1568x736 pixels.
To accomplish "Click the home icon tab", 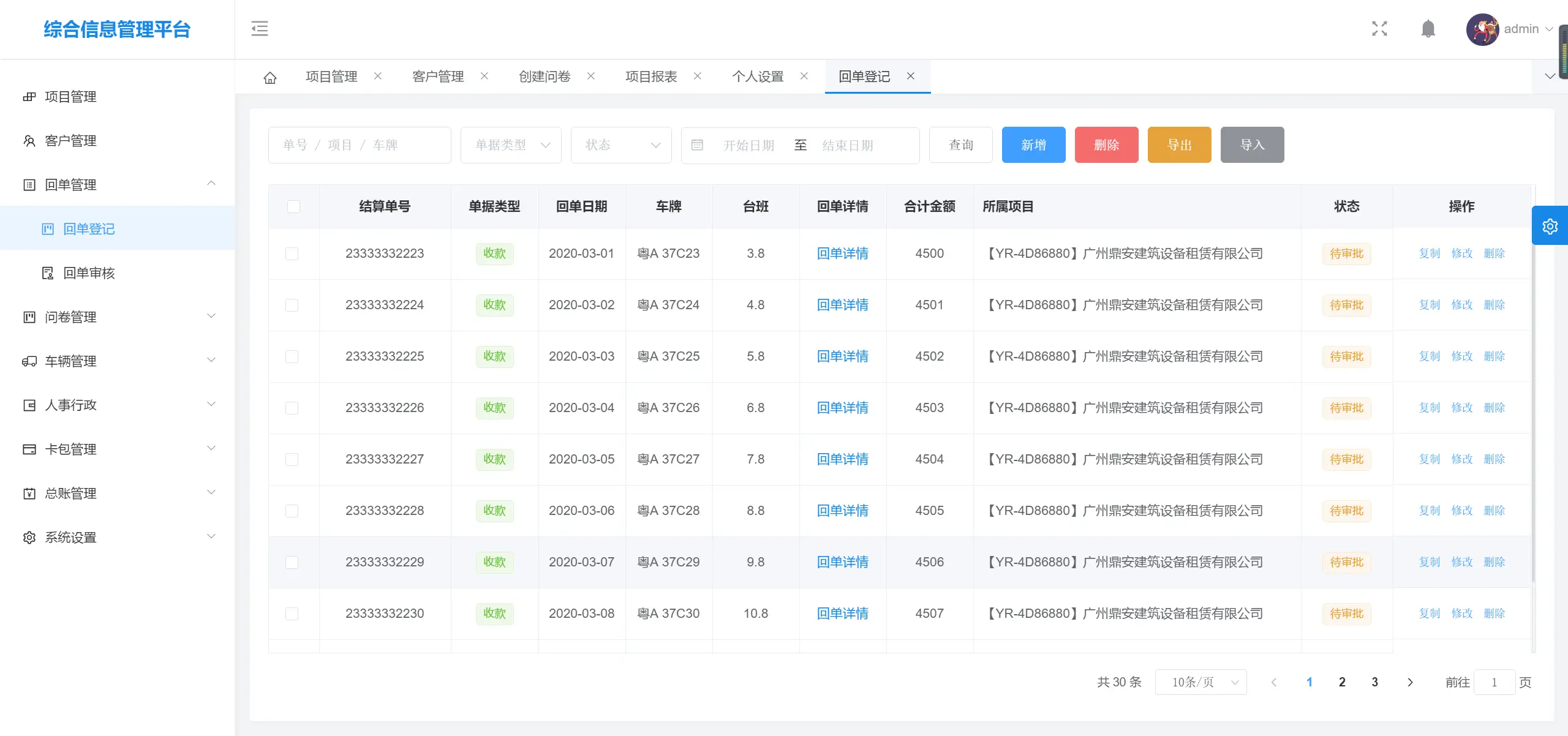I will click(x=270, y=77).
